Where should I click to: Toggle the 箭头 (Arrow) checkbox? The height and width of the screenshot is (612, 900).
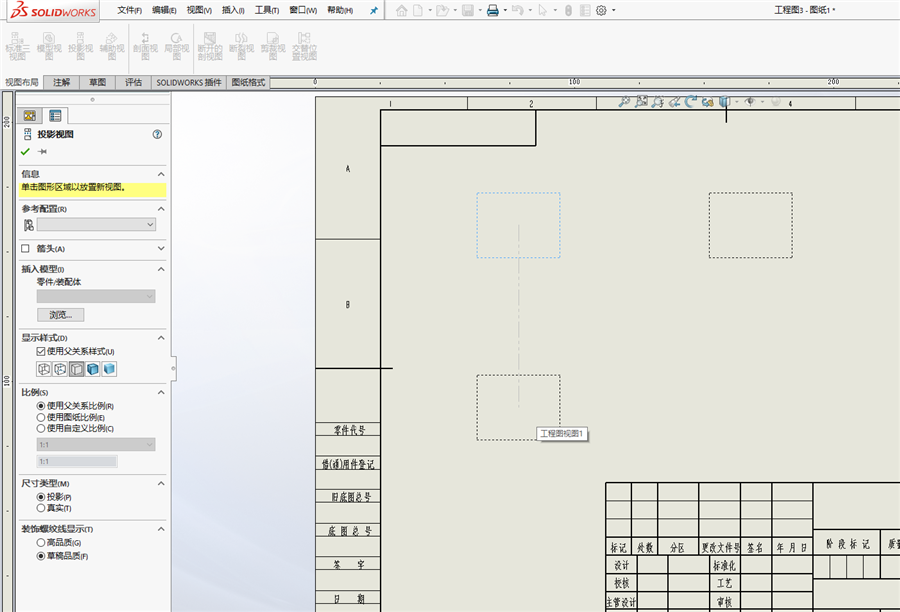pyautogui.click(x=25, y=249)
